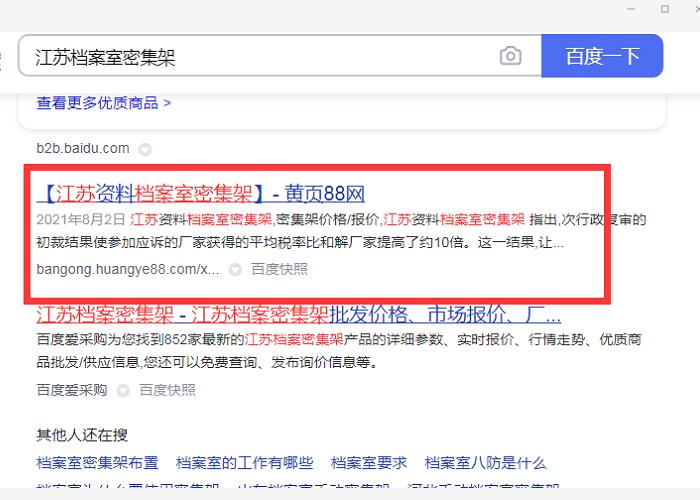
Task: Search related query 档案室密集架布置
Action: (x=97, y=462)
